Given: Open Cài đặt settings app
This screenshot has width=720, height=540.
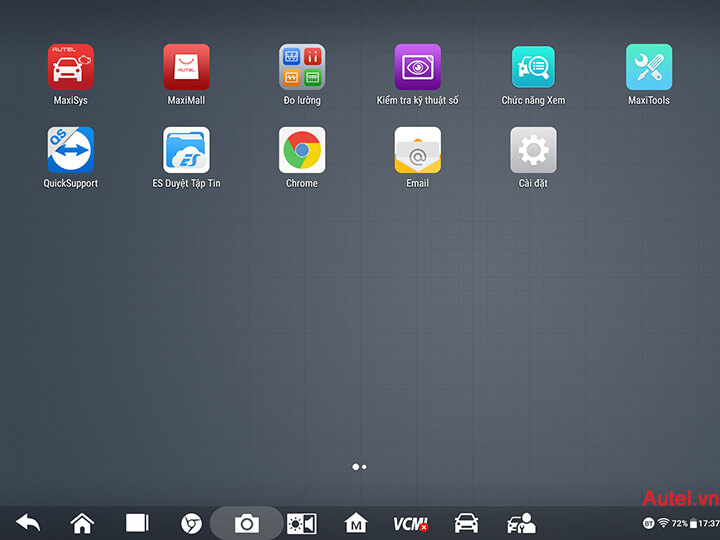Looking at the screenshot, I should [534, 150].
